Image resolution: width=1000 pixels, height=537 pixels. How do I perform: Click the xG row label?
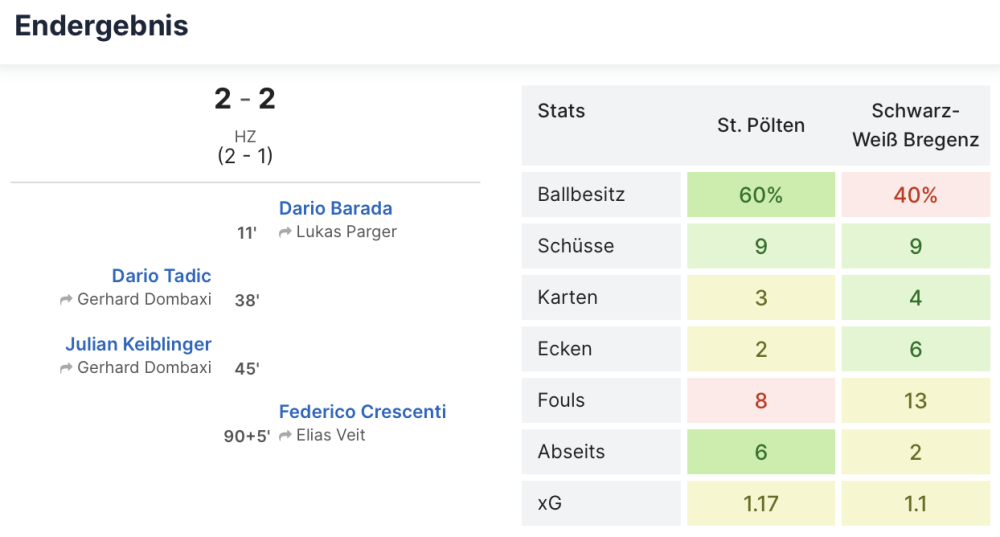tap(550, 503)
